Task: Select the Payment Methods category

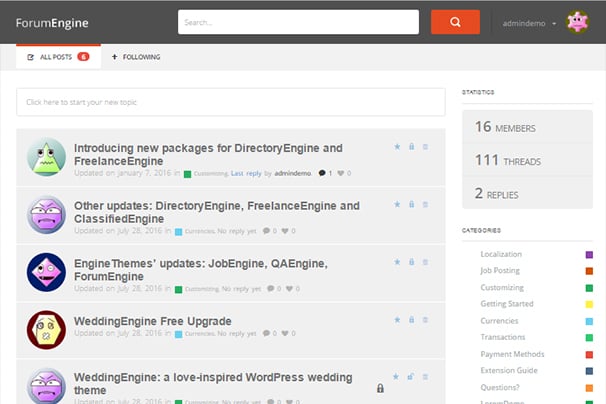Action: coord(512,354)
